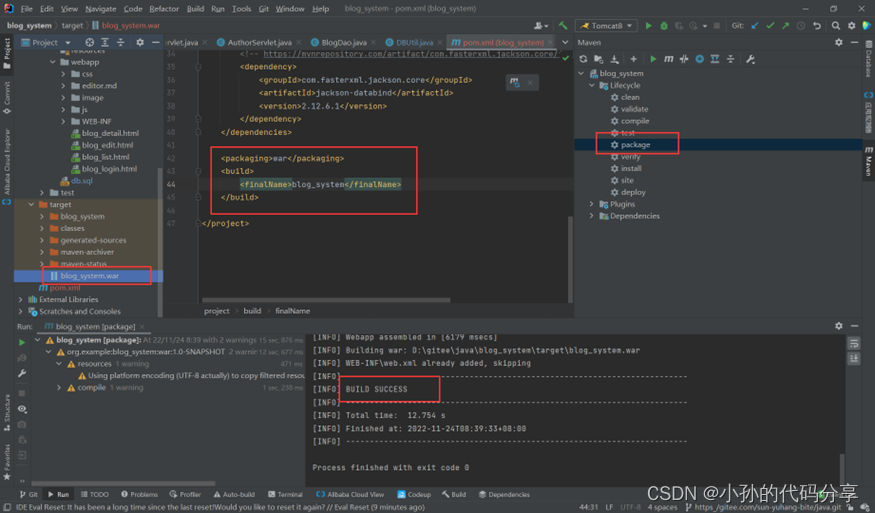The image size is (875, 513).
Task: Open Project view dropdown
Action: pyautogui.click(x=68, y=42)
